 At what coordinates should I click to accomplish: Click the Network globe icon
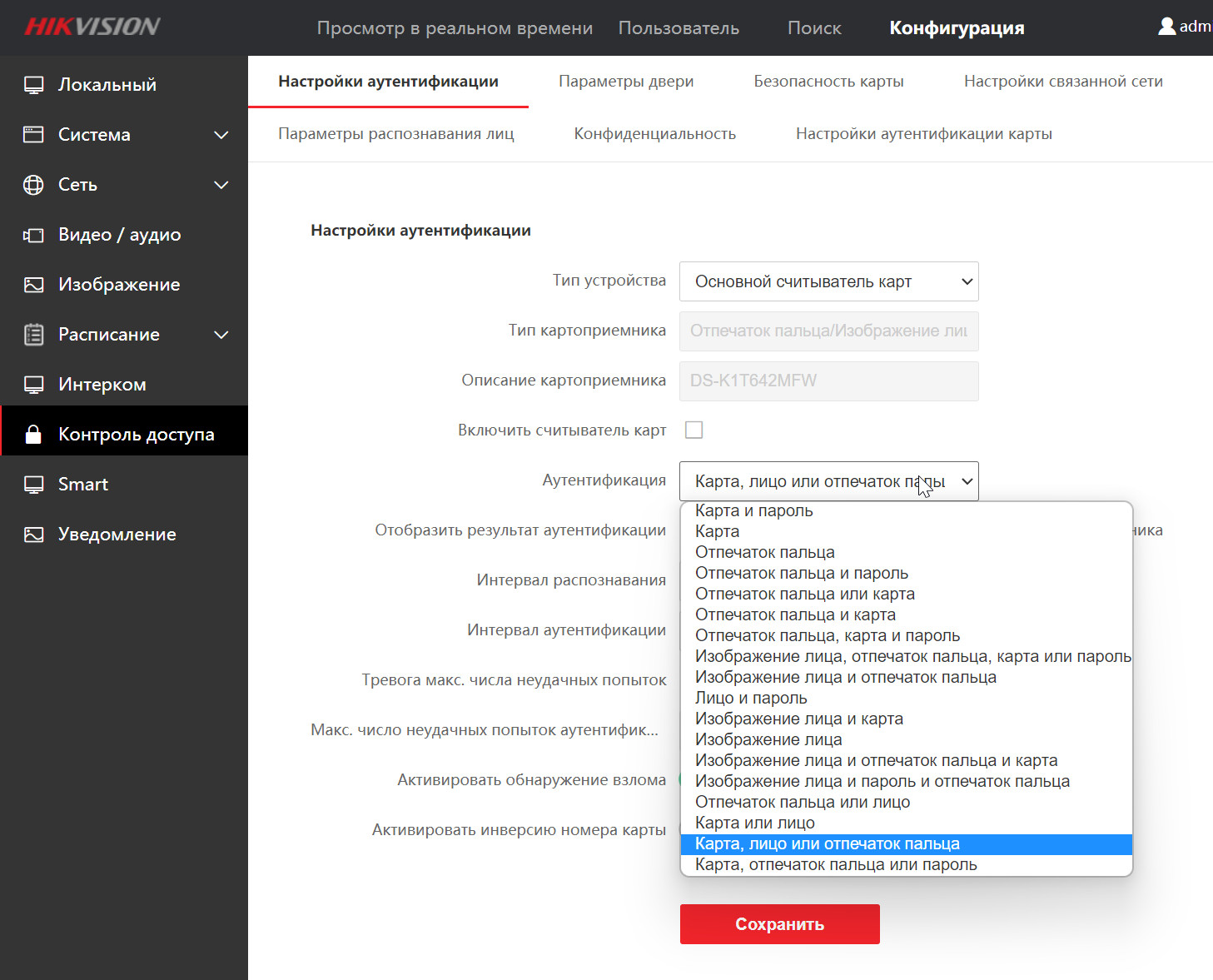(33, 185)
